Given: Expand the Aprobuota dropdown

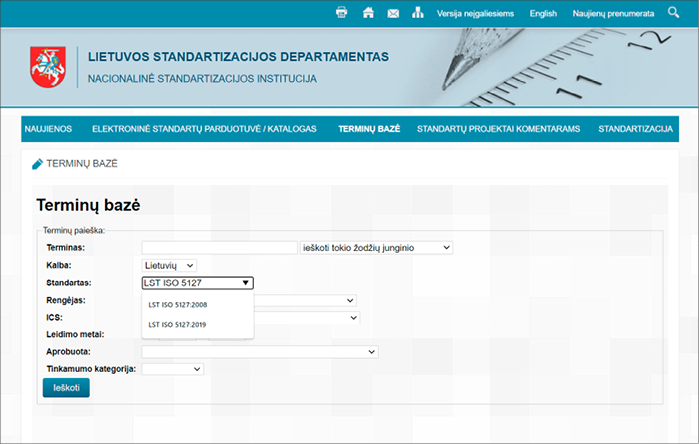Looking at the screenshot, I should pos(260,351).
